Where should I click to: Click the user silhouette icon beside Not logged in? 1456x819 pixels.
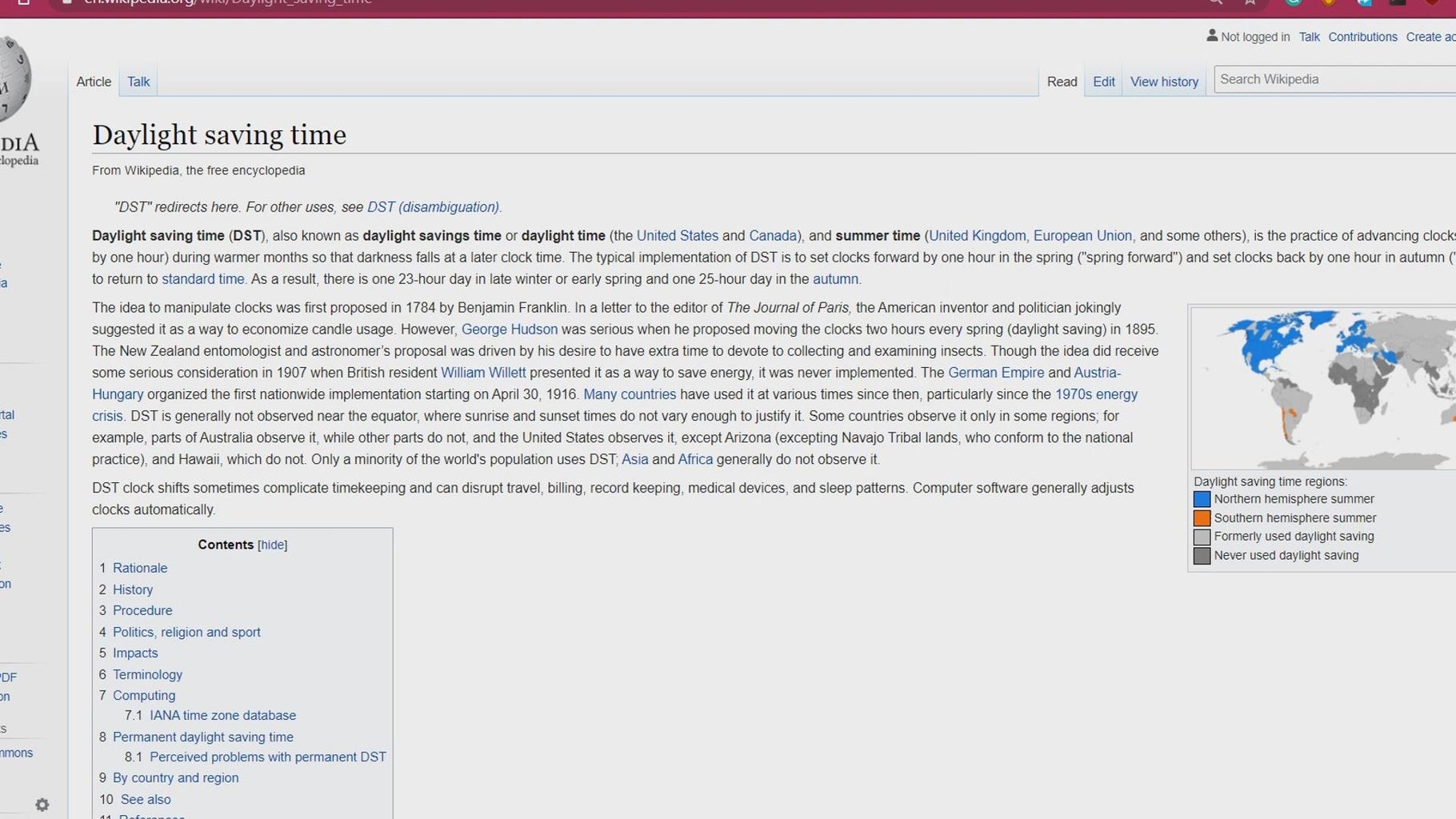[x=1212, y=36]
